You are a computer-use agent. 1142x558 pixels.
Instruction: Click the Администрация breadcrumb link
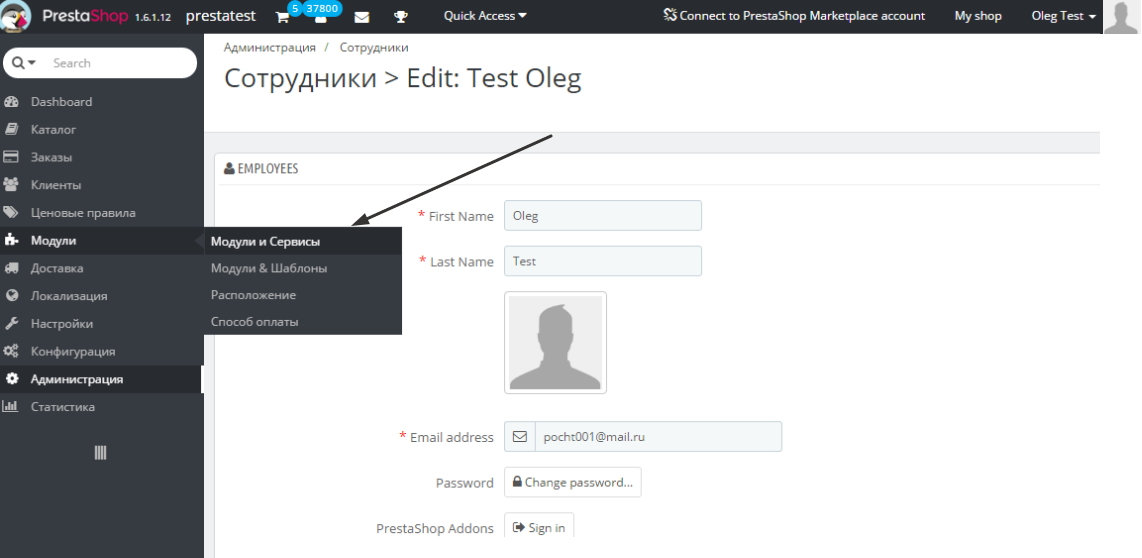[x=269, y=47]
